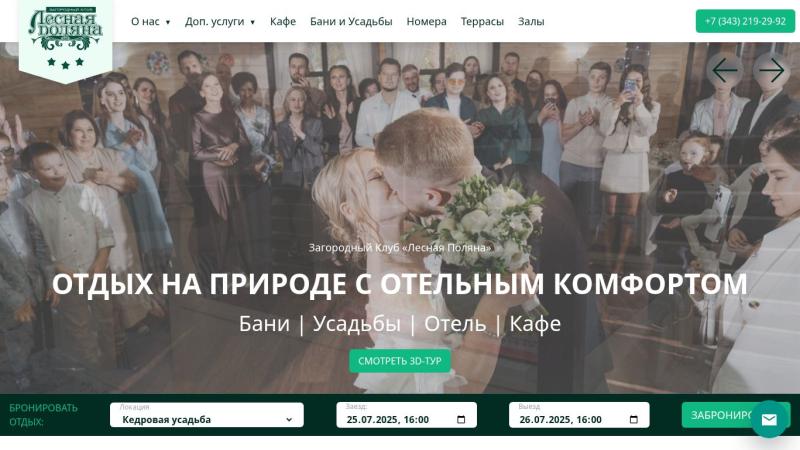Open calendar picker in Заезд field
Screen dimensions: 800x450
coord(461,419)
